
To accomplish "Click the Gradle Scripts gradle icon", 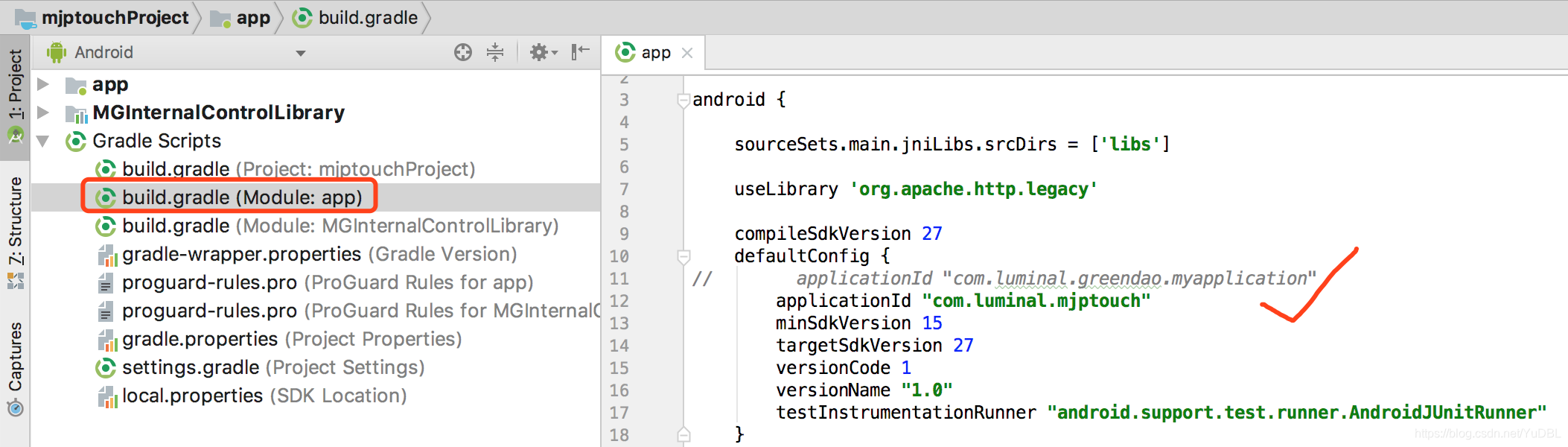I will [75, 142].
